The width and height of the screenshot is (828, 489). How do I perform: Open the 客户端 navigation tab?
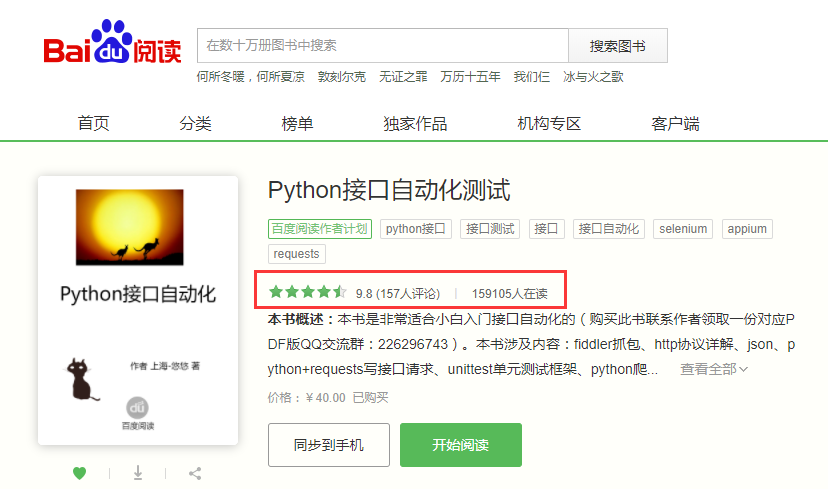pyautogui.click(x=675, y=124)
